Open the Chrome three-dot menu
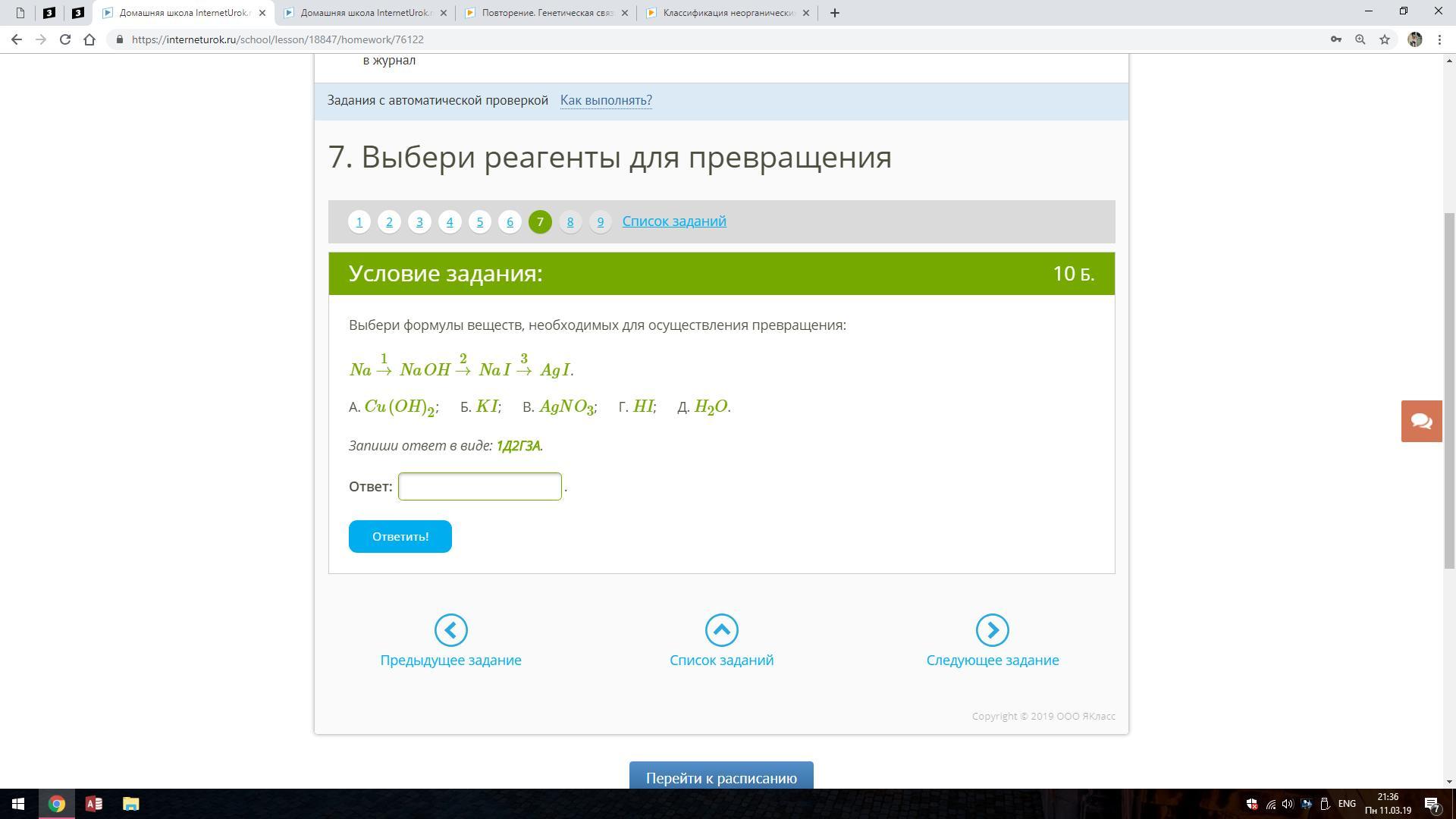1456x819 pixels. 1439,39
